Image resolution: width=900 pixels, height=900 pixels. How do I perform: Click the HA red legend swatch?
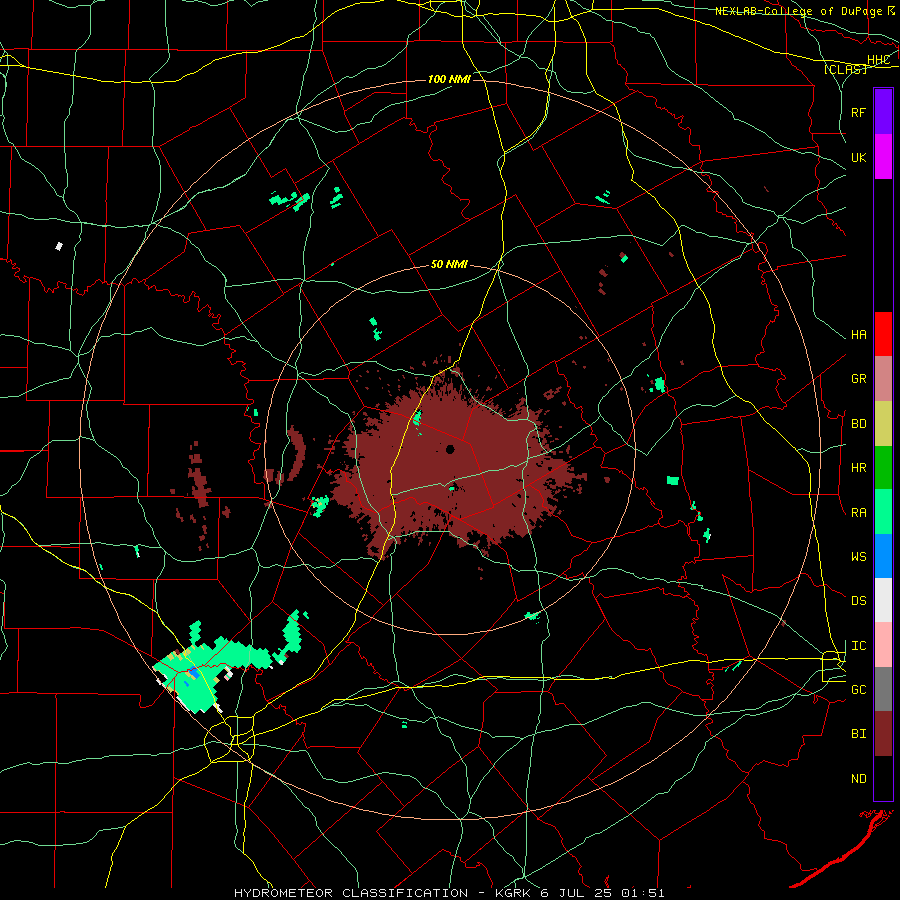(883, 334)
